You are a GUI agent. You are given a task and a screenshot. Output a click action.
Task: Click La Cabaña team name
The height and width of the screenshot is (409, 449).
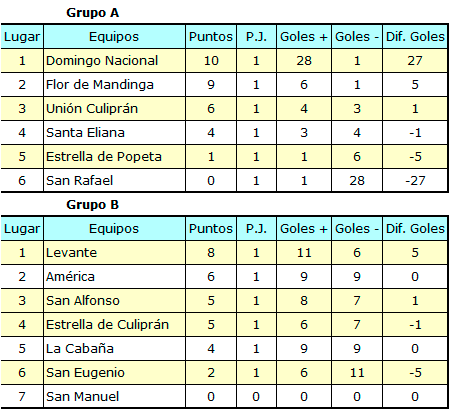pyautogui.click(x=80, y=349)
